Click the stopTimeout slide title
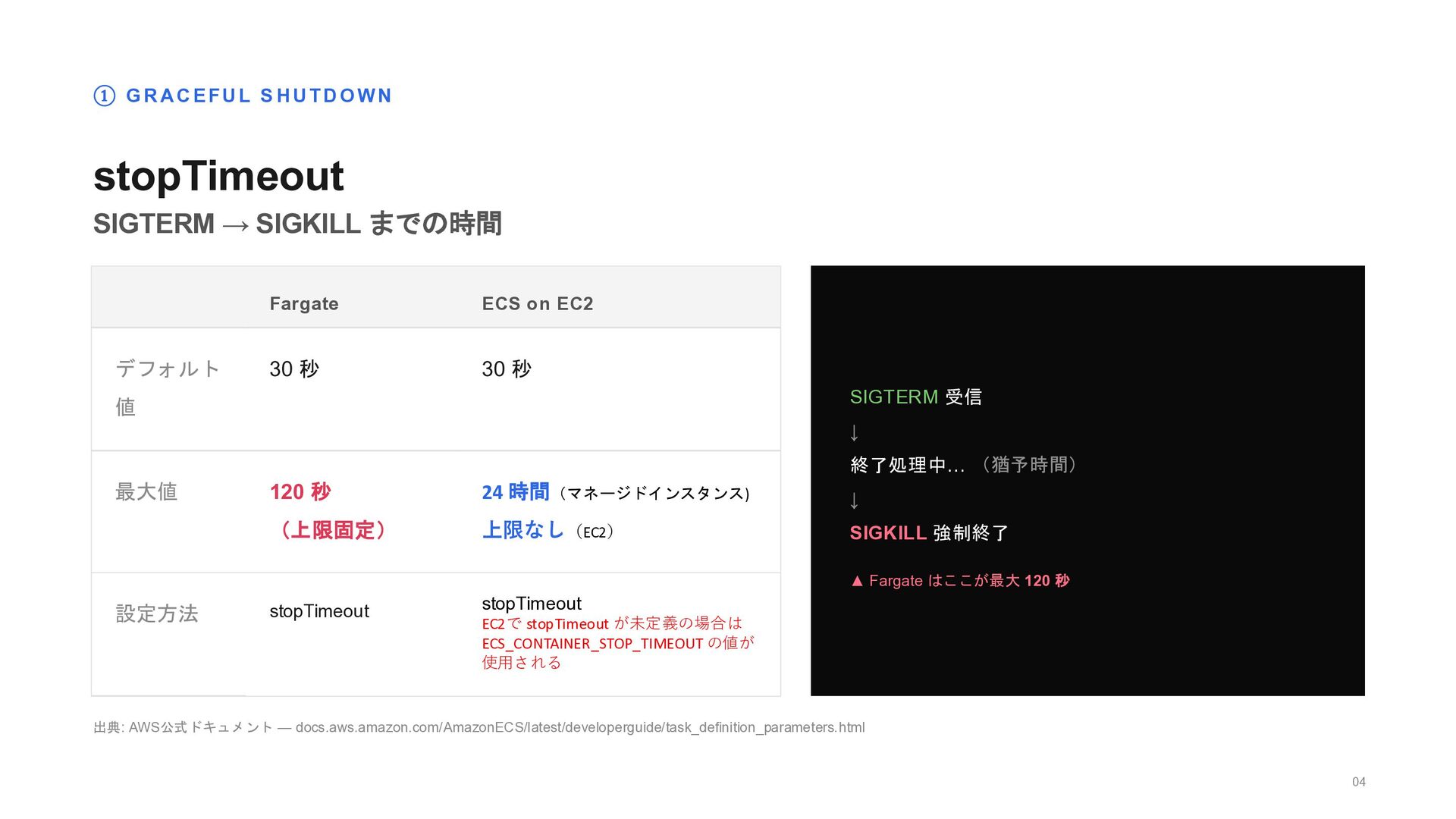 pyautogui.click(x=218, y=176)
